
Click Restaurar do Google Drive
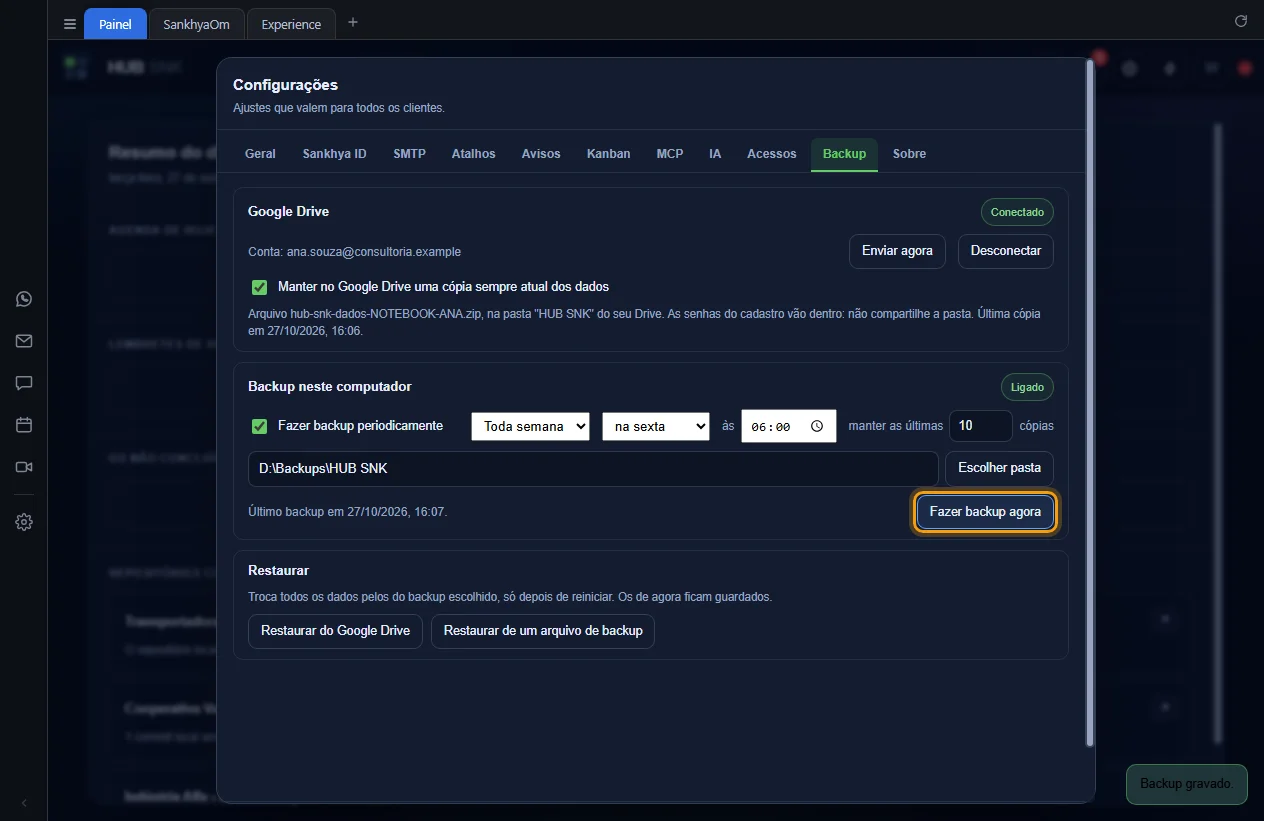click(x=335, y=631)
